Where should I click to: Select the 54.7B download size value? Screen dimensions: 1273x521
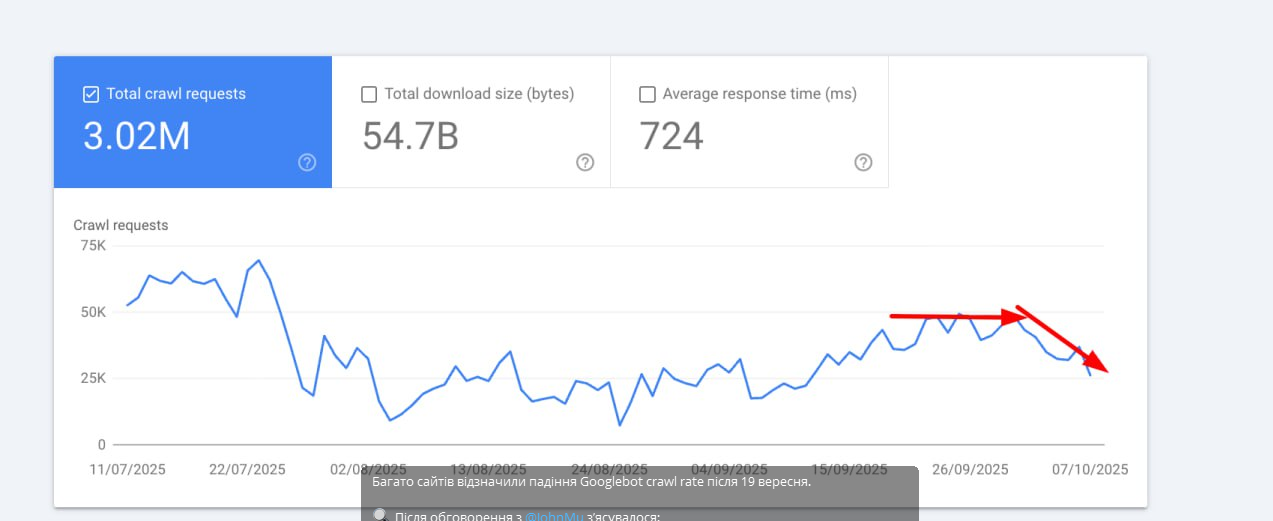[410, 136]
